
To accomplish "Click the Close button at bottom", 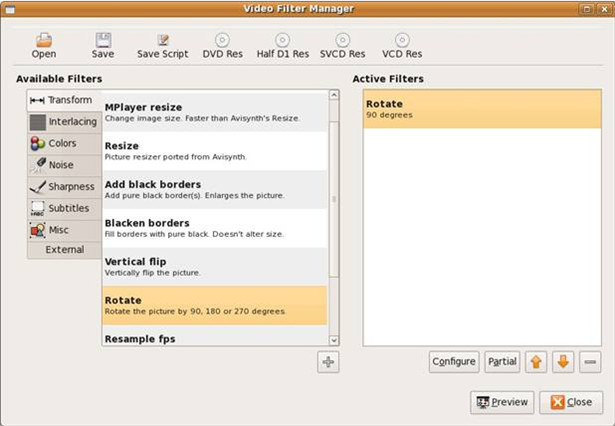I will pyautogui.click(x=571, y=402).
